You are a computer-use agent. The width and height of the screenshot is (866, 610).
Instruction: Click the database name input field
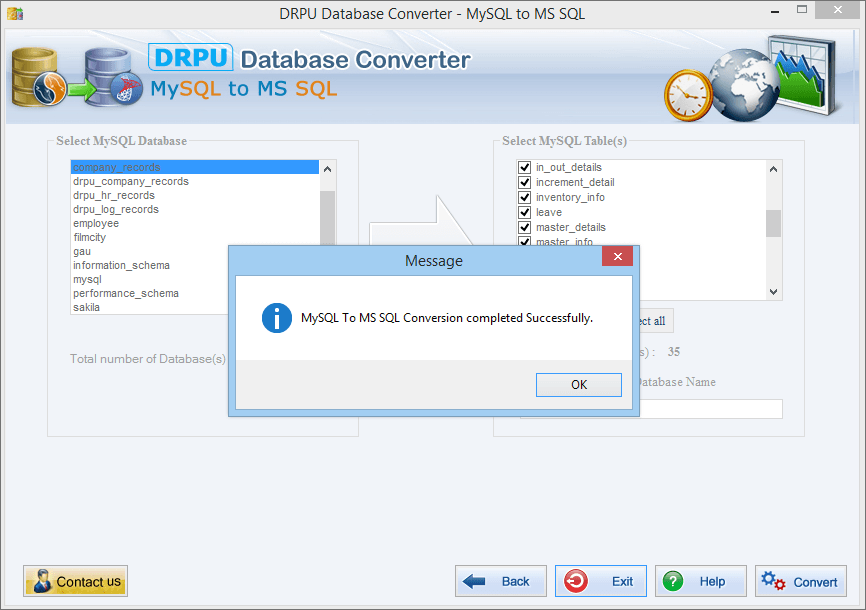(711, 409)
